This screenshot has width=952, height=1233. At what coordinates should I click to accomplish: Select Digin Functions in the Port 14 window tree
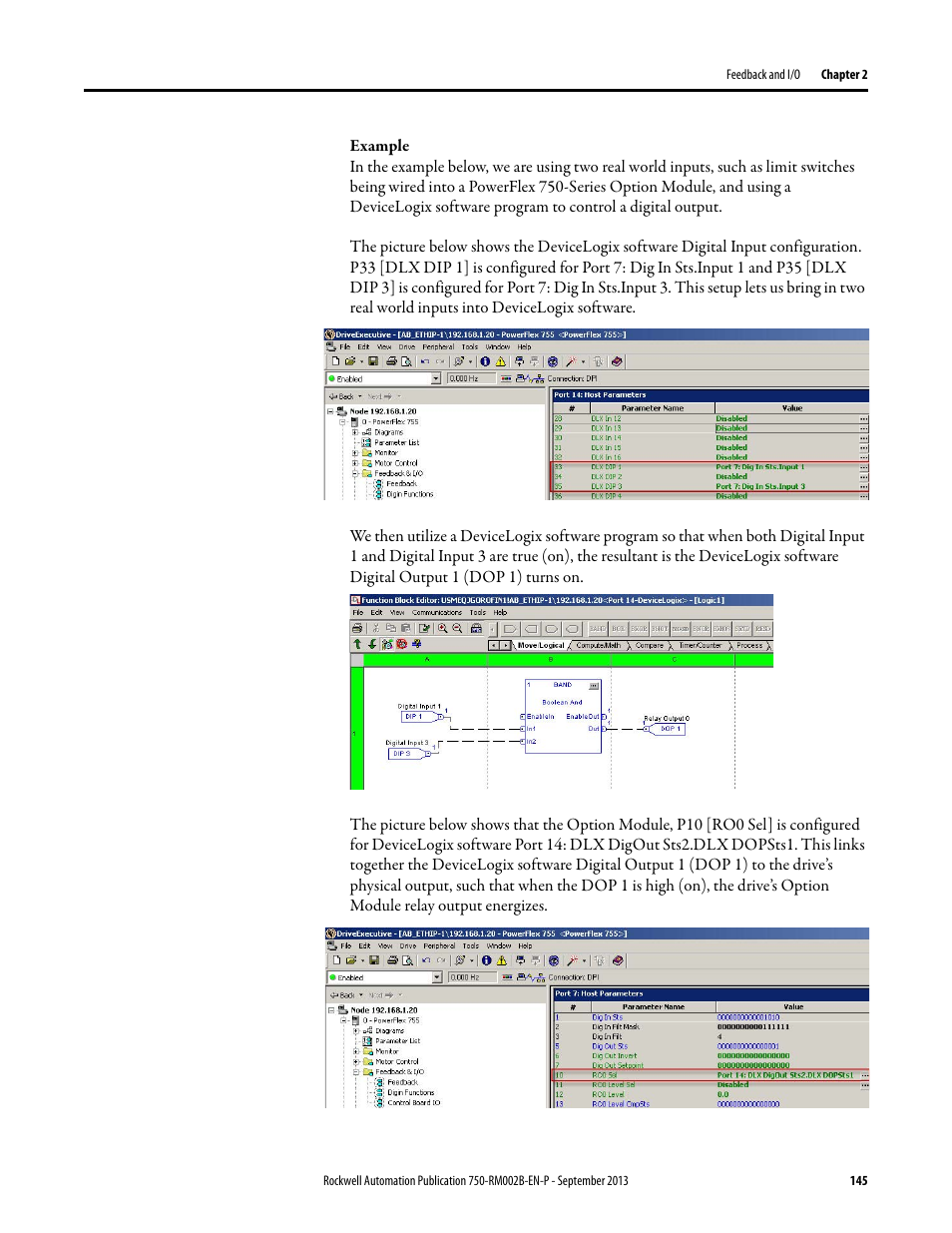coord(409,494)
